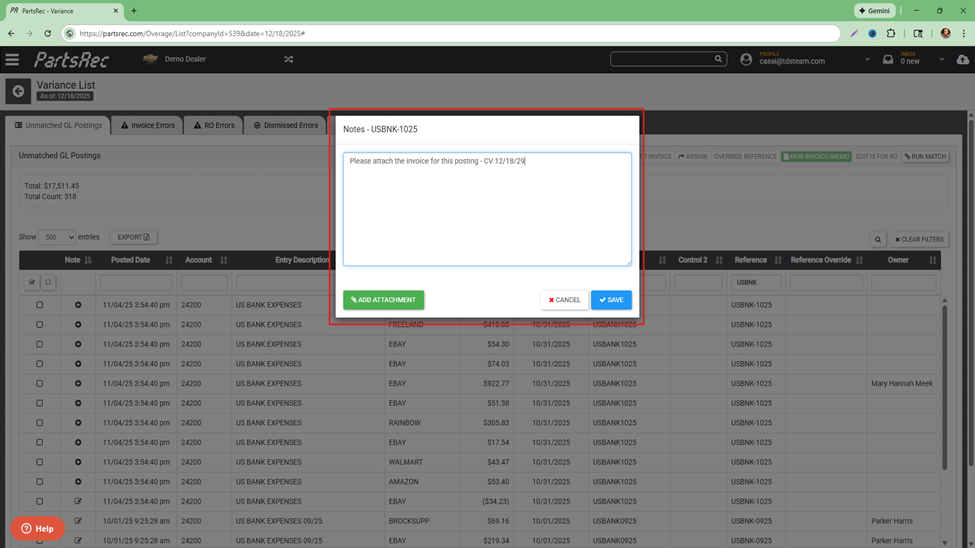Sort by the Reference column
Image resolution: width=975 pixels, height=548 pixels.
tap(777, 260)
